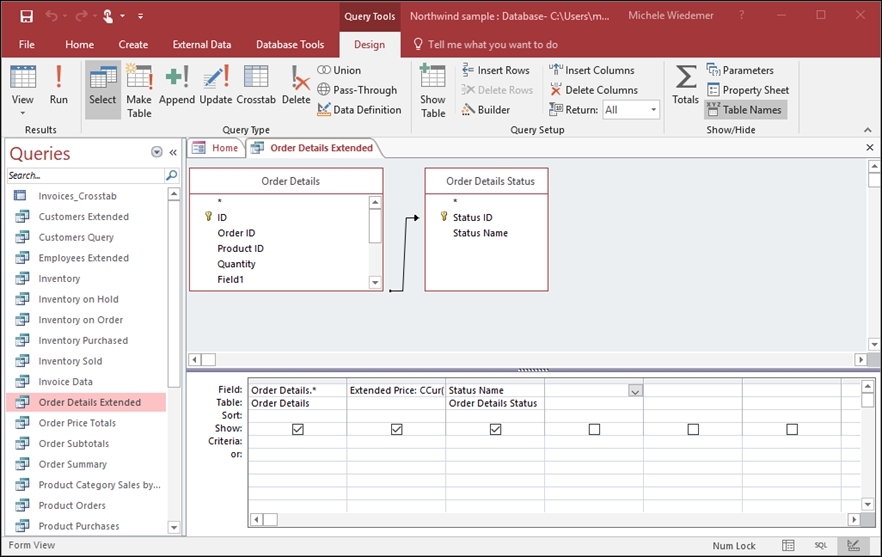Uncheck Show for Status Name column
Screen dimensions: 882x557
coord(496,429)
